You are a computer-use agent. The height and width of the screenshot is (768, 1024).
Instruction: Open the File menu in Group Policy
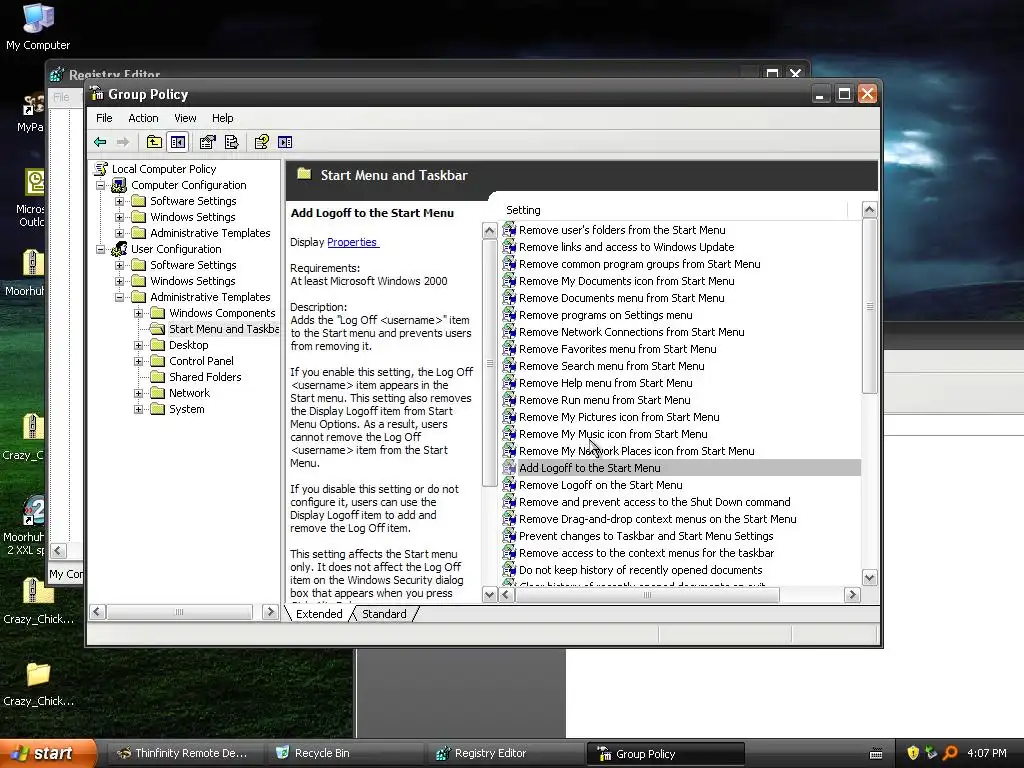point(104,118)
